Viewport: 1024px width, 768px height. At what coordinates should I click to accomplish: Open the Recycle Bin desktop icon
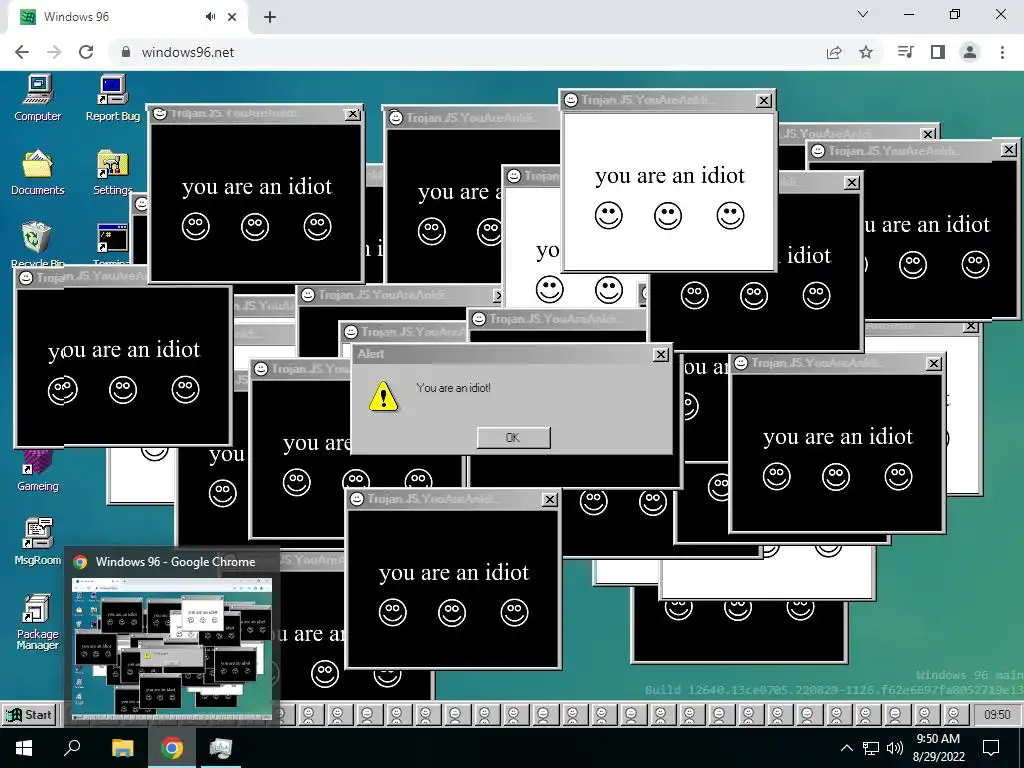(37, 243)
